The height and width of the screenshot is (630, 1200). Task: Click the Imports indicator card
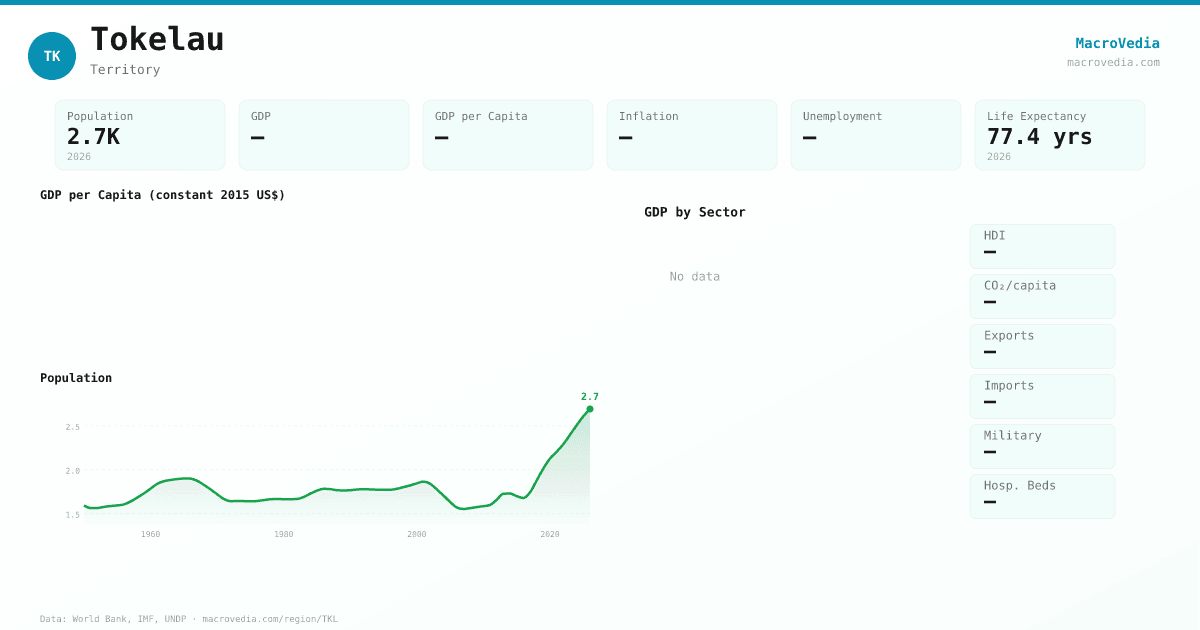pos(1042,396)
